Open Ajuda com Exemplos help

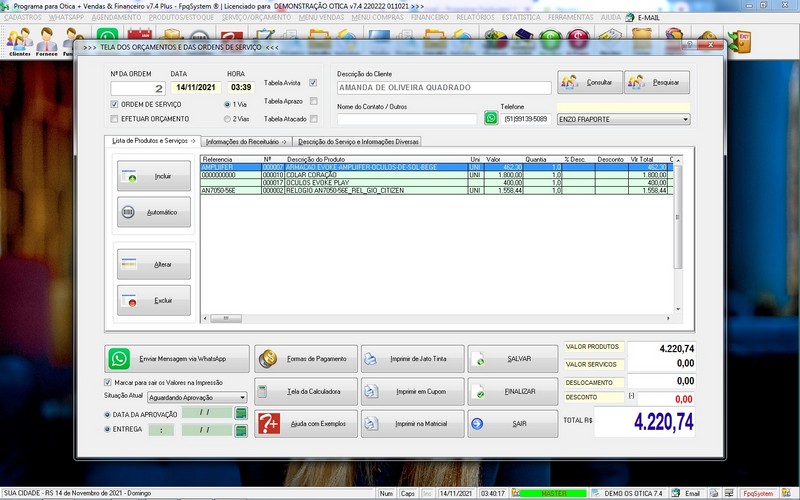306,423
